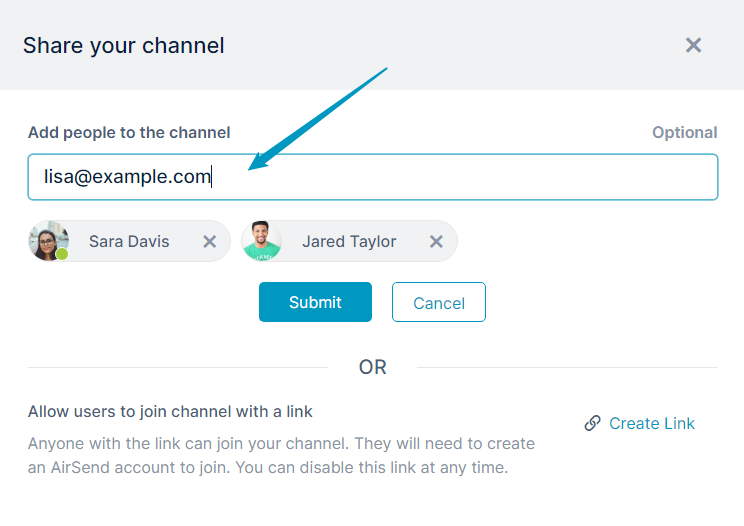This screenshot has width=744, height=526.
Task: Close the Share your channel dialog
Action: (693, 46)
